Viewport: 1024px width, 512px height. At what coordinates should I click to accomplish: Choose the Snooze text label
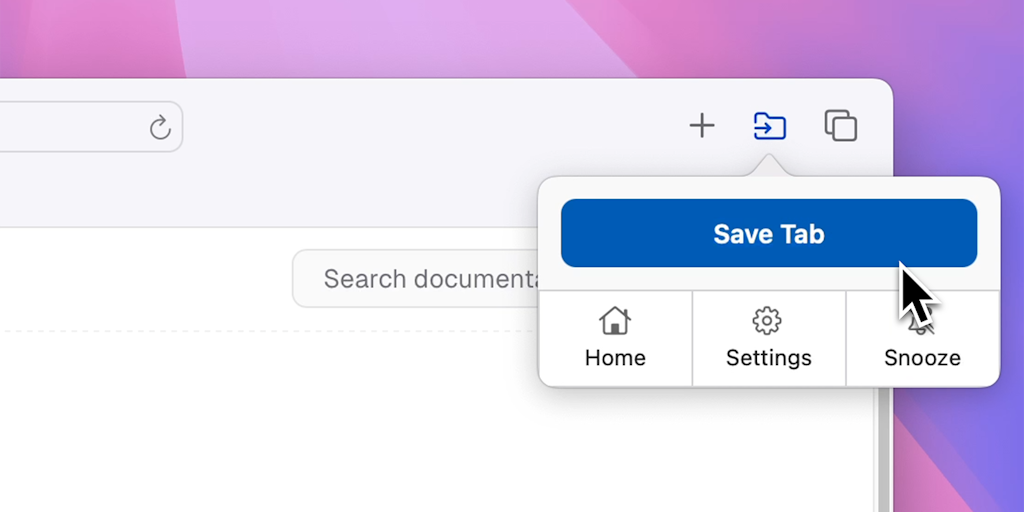pyautogui.click(x=922, y=358)
